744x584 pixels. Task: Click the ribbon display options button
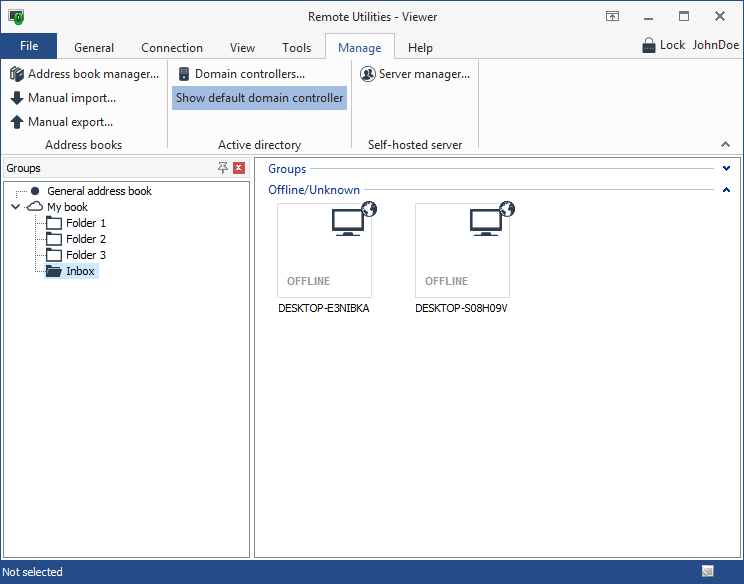click(613, 17)
